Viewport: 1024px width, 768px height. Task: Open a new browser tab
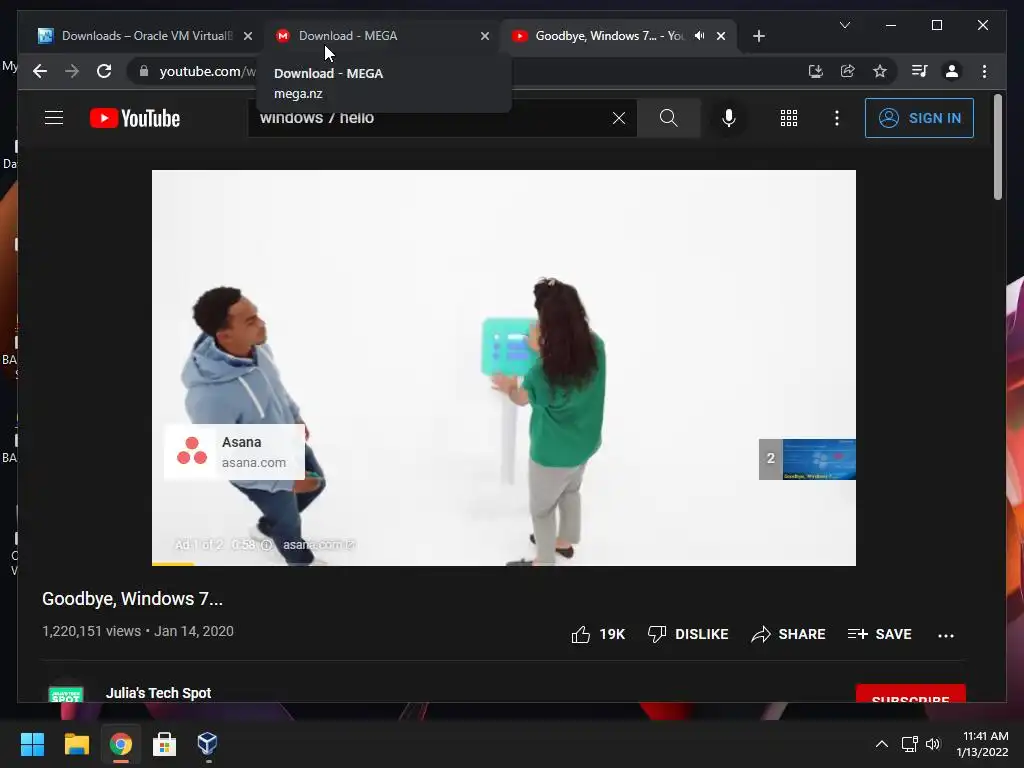[x=759, y=36]
